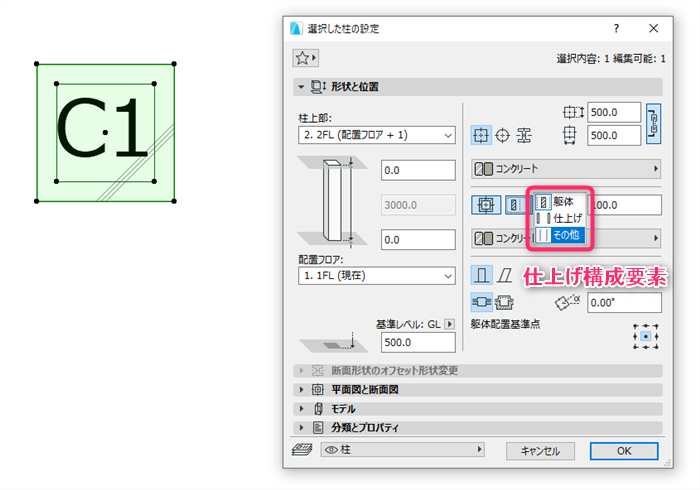Select complex profile column shape
The width and height of the screenshot is (700, 490).
coord(524,135)
